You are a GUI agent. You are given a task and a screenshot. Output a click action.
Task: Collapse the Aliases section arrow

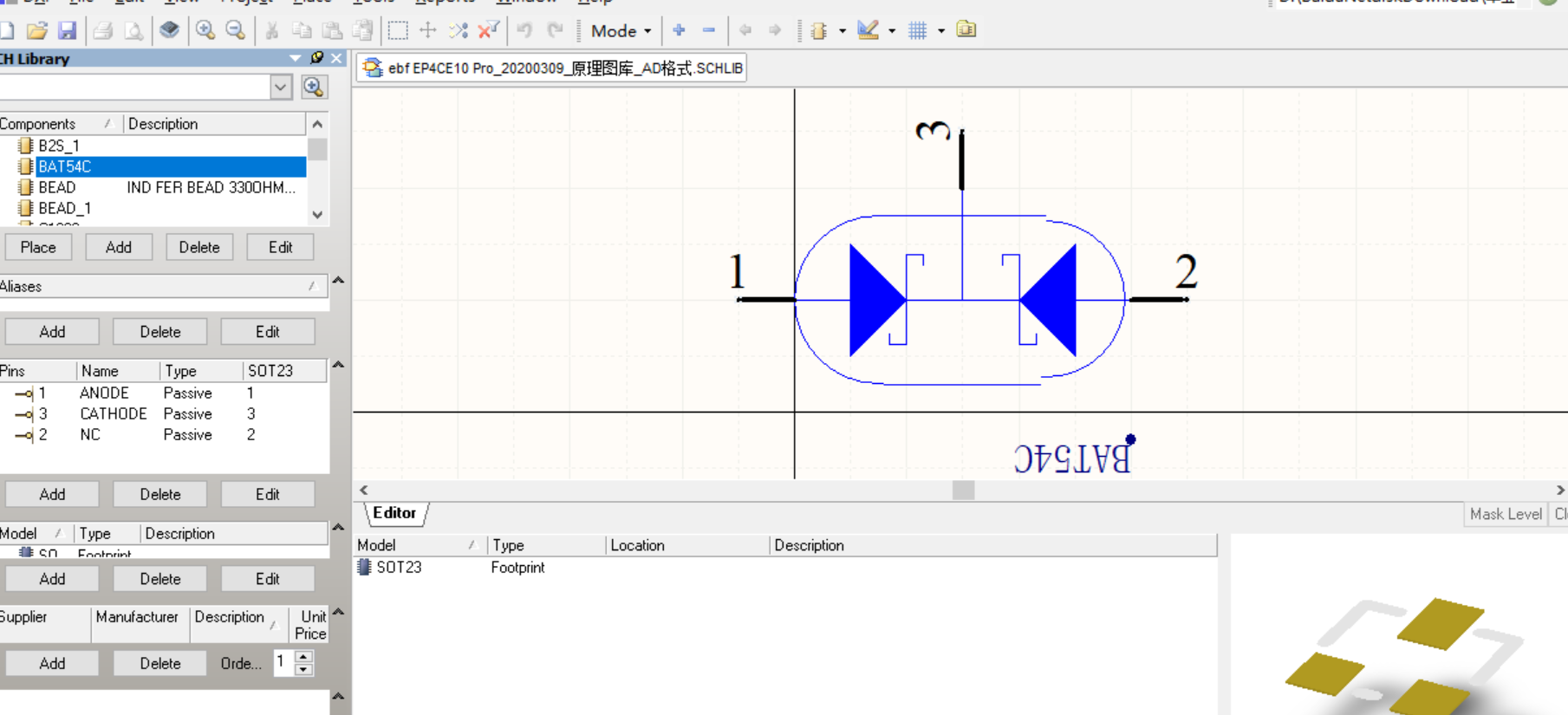tap(338, 281)
